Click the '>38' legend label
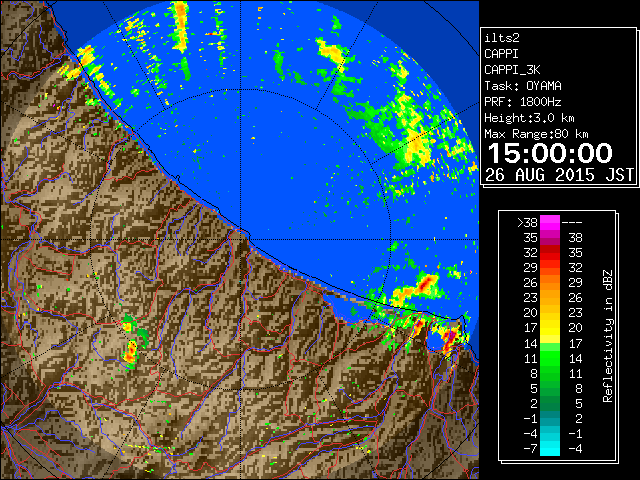 pyautogui.click(x=527, y=223)
